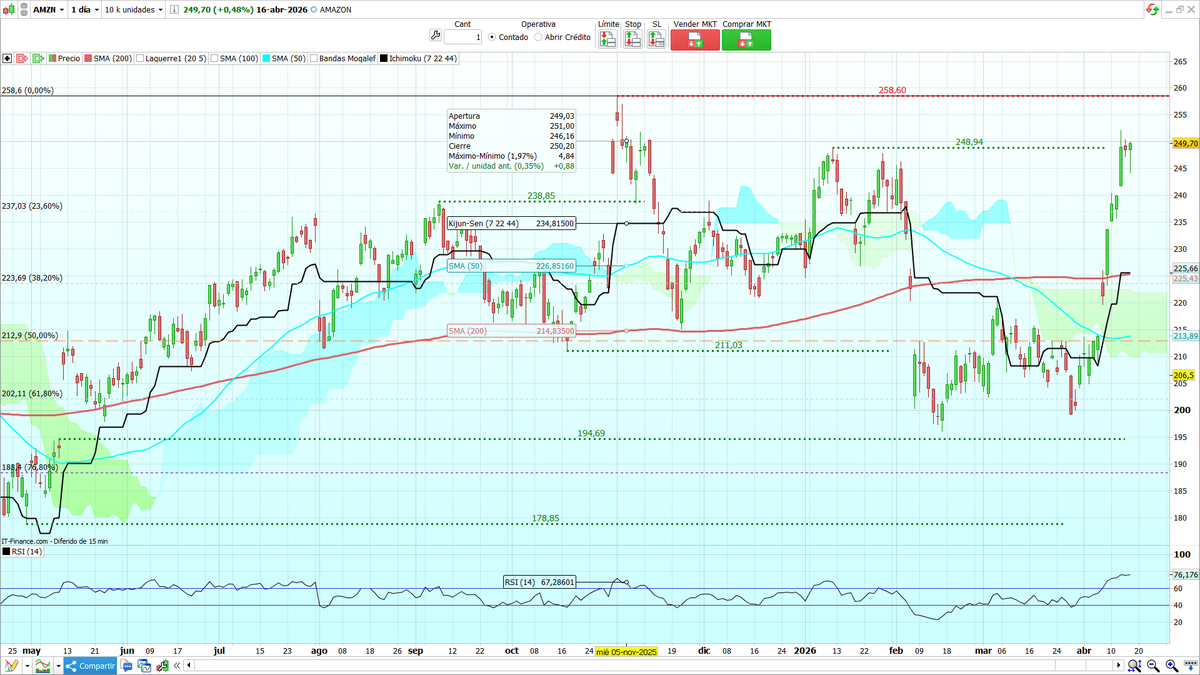Click the indicators chart icon

[x=43, y=665]
